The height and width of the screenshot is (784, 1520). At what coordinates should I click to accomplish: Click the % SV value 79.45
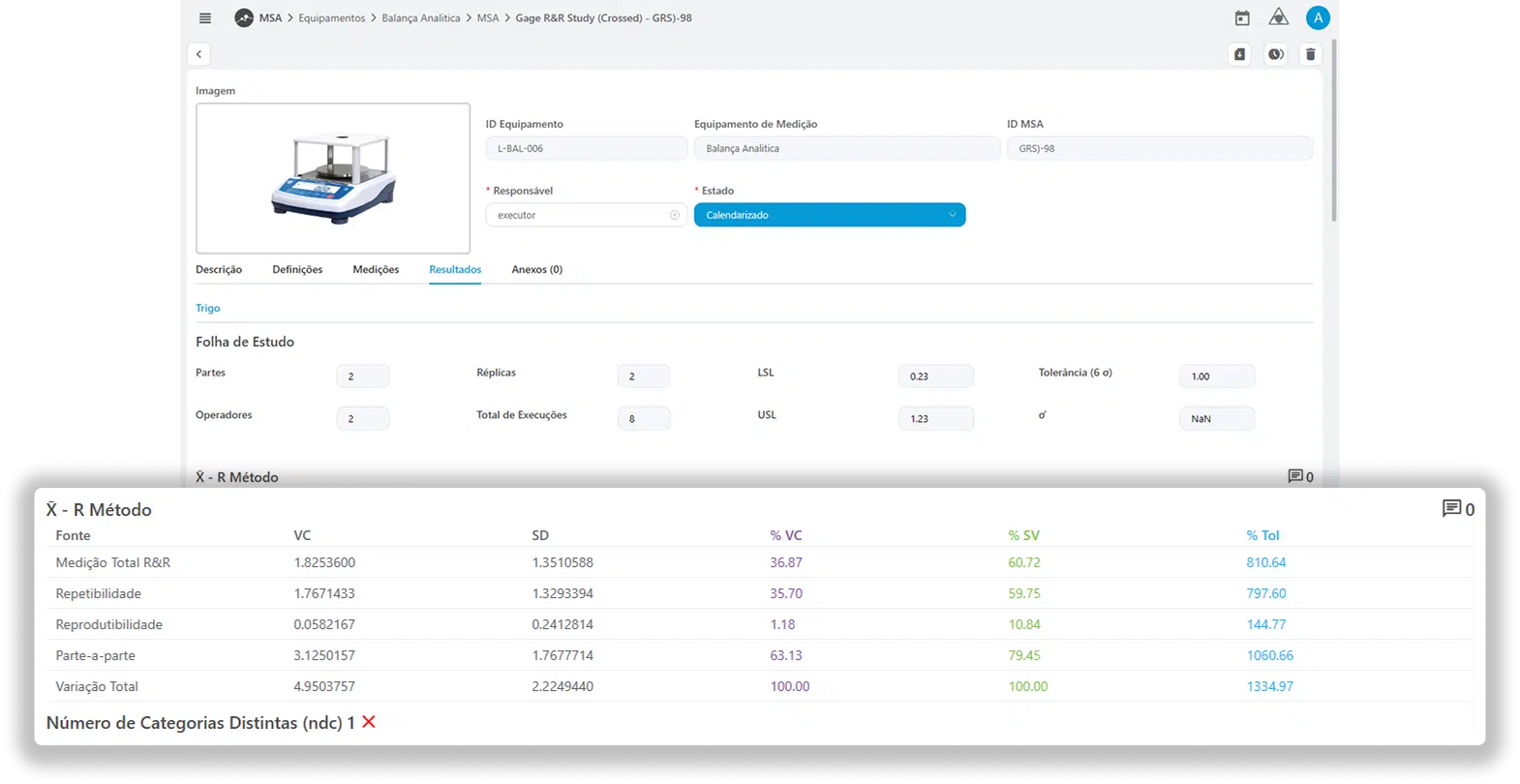tap(1024, 655)
